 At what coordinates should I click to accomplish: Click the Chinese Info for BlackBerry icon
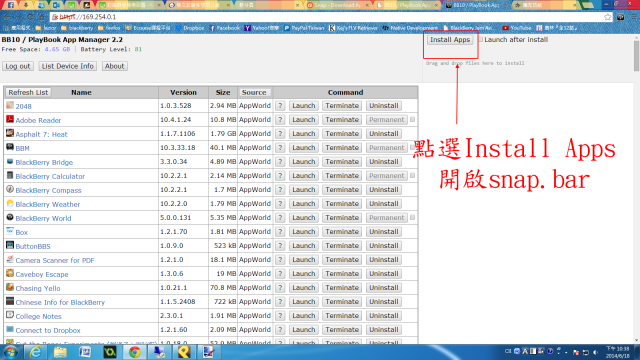pyautogui.click(x=10, y=301)
